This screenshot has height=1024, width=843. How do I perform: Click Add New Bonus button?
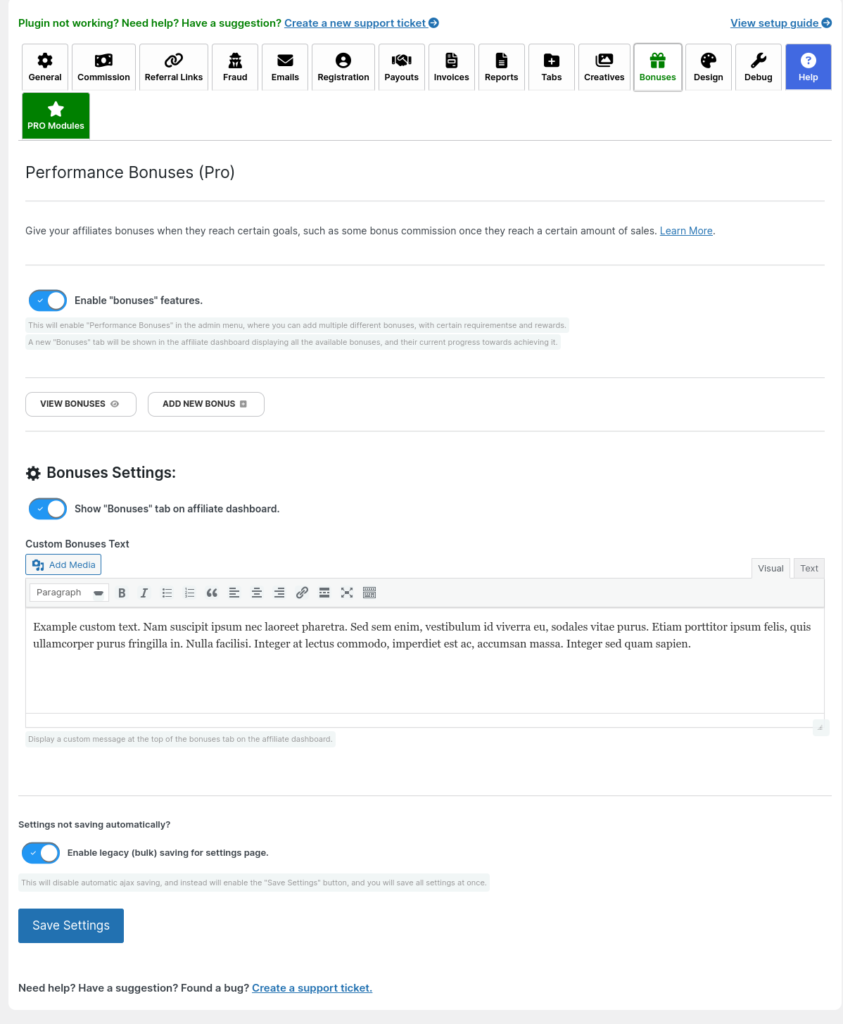pos(206,404)
